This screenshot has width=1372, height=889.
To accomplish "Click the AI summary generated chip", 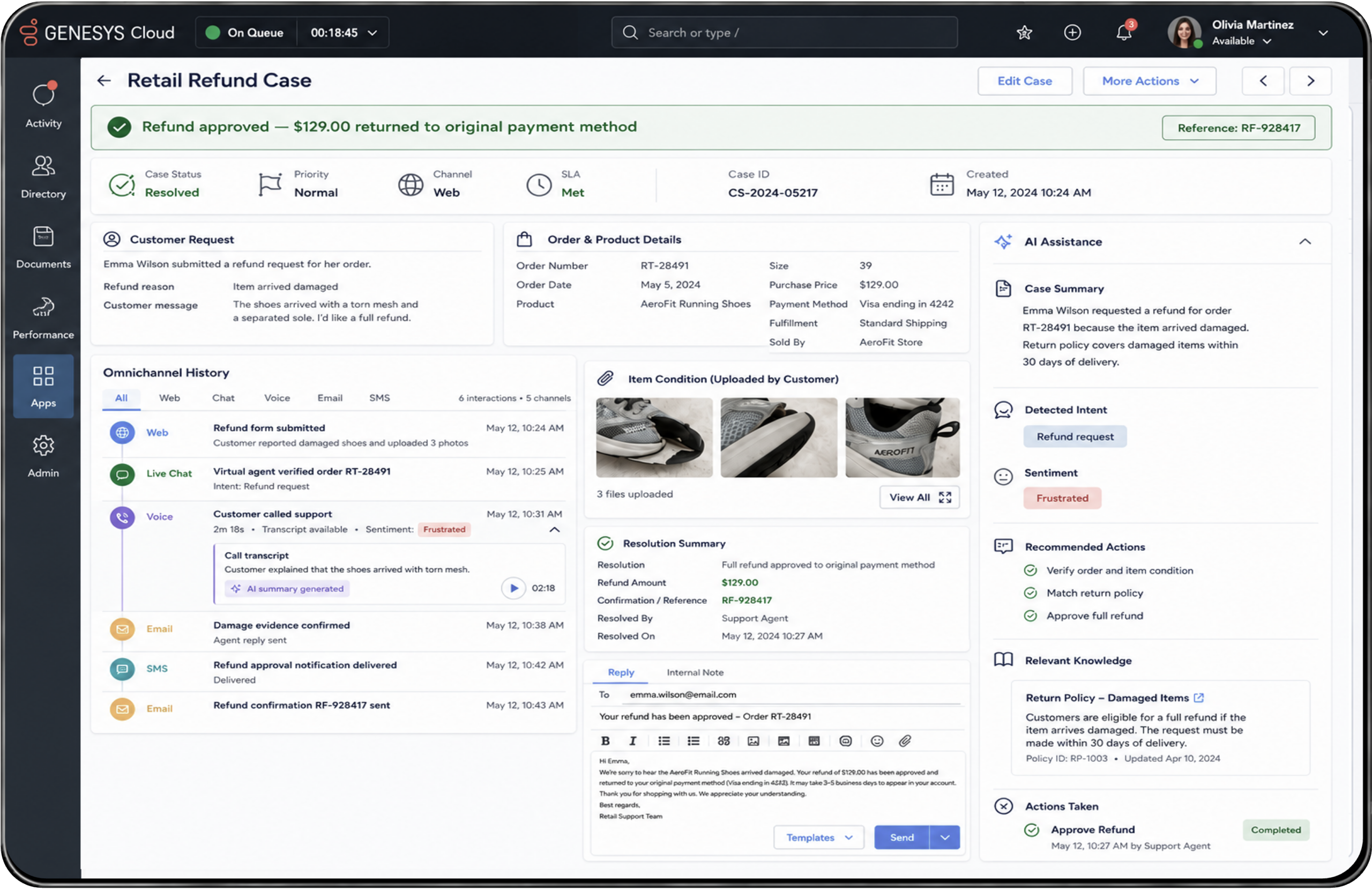I will pos(287,588).
